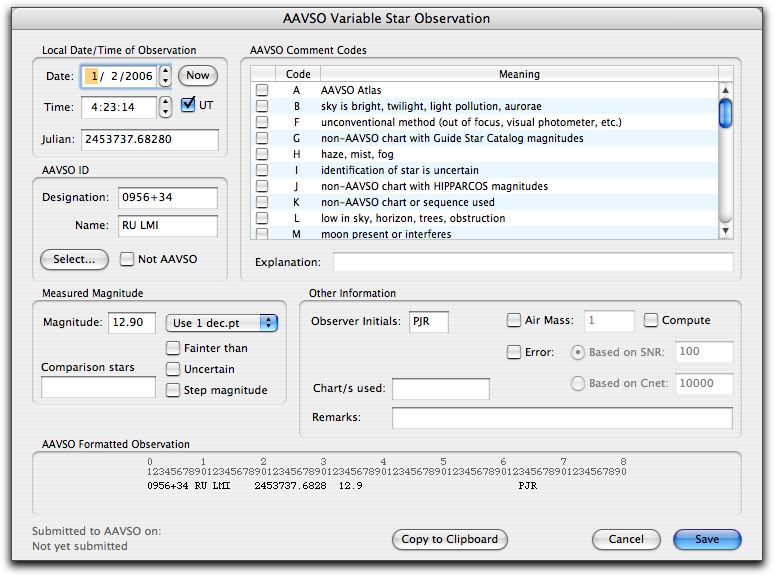Increment the Date stepper up arrow
The image size is (774, 576).
click(x=165, y=71)
